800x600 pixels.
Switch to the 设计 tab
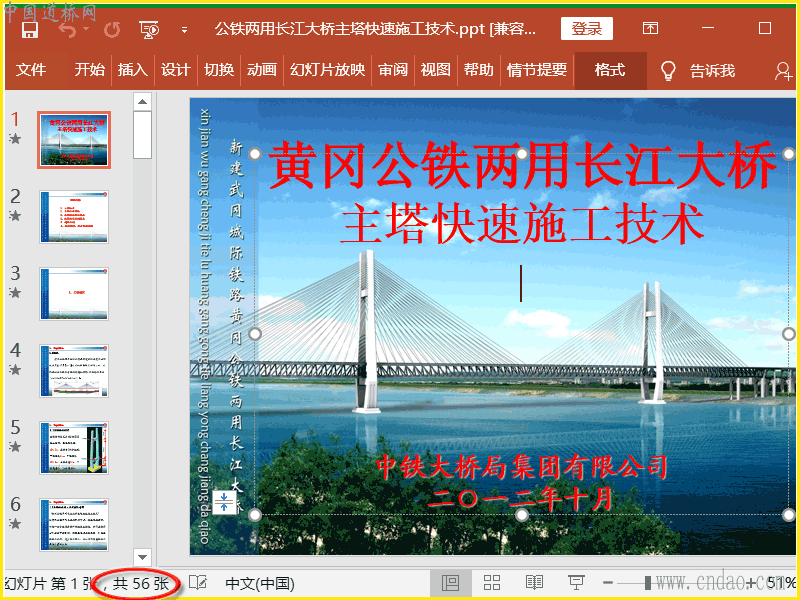click(x=176, y=69)
